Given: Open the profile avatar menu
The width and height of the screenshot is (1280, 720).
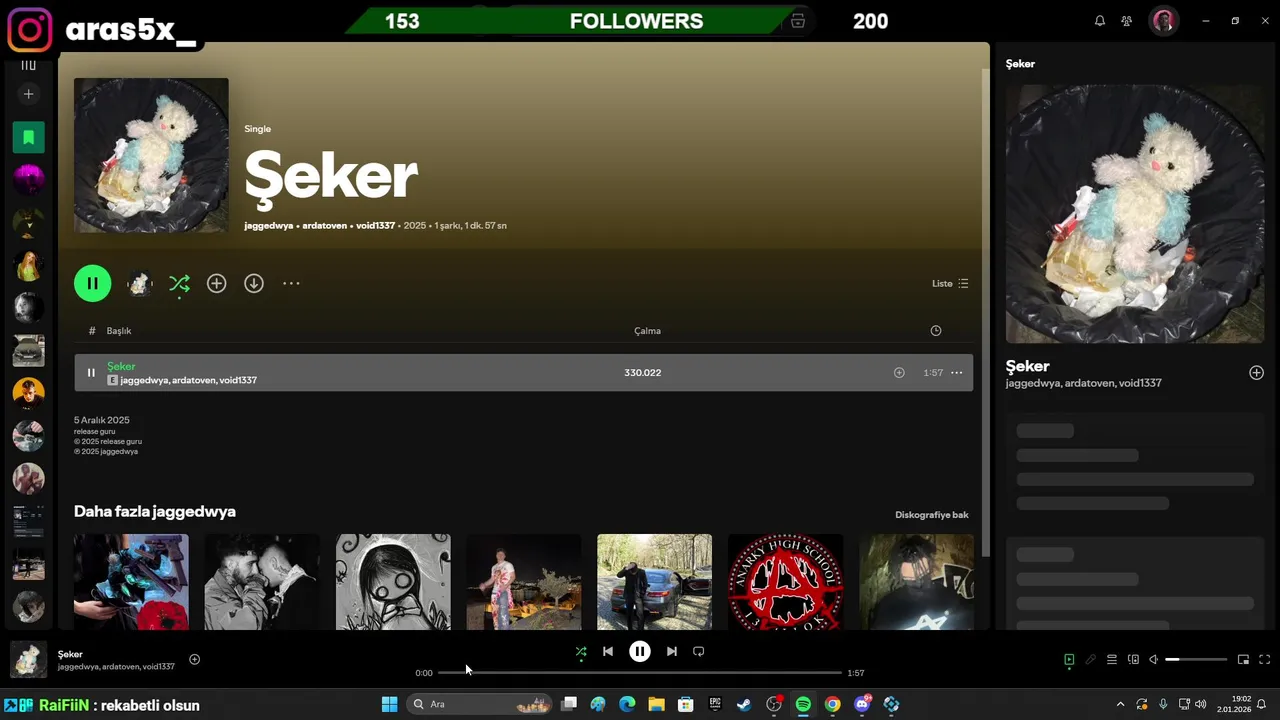Looking at the screenshot, I should pos(1163,21).
